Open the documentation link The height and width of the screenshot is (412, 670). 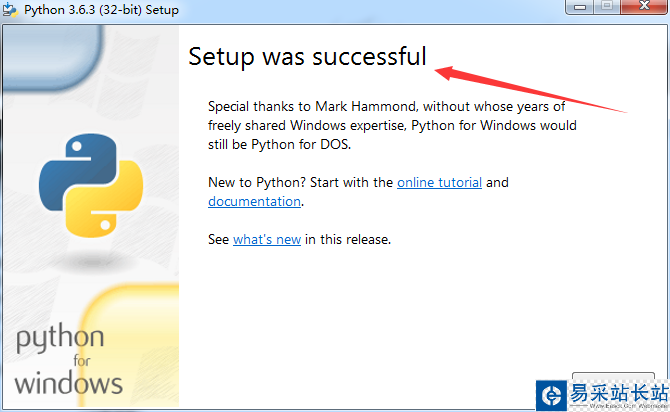[x=254, y=201]
